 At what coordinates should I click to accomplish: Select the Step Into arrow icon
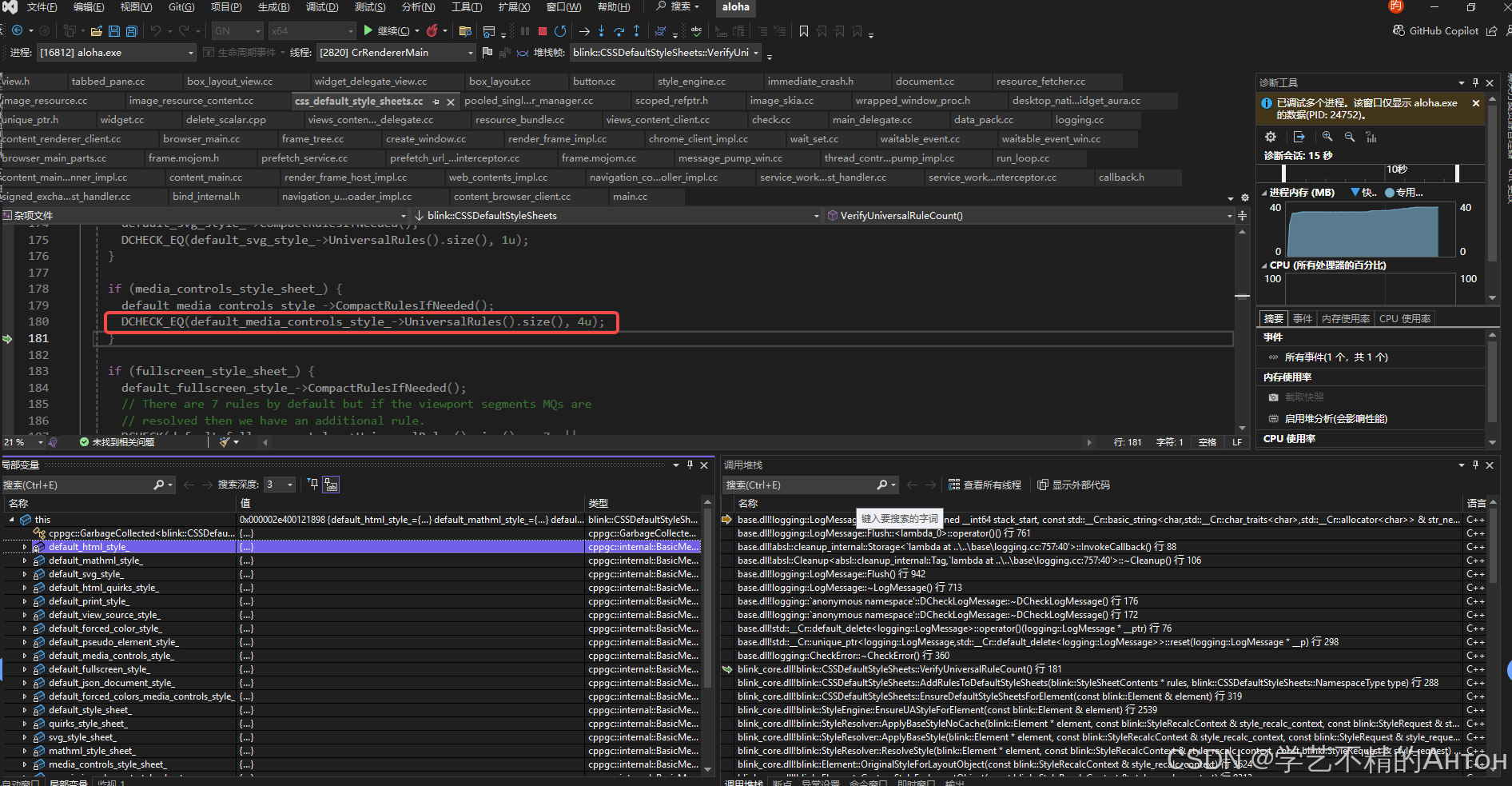(x=603, y=32)
